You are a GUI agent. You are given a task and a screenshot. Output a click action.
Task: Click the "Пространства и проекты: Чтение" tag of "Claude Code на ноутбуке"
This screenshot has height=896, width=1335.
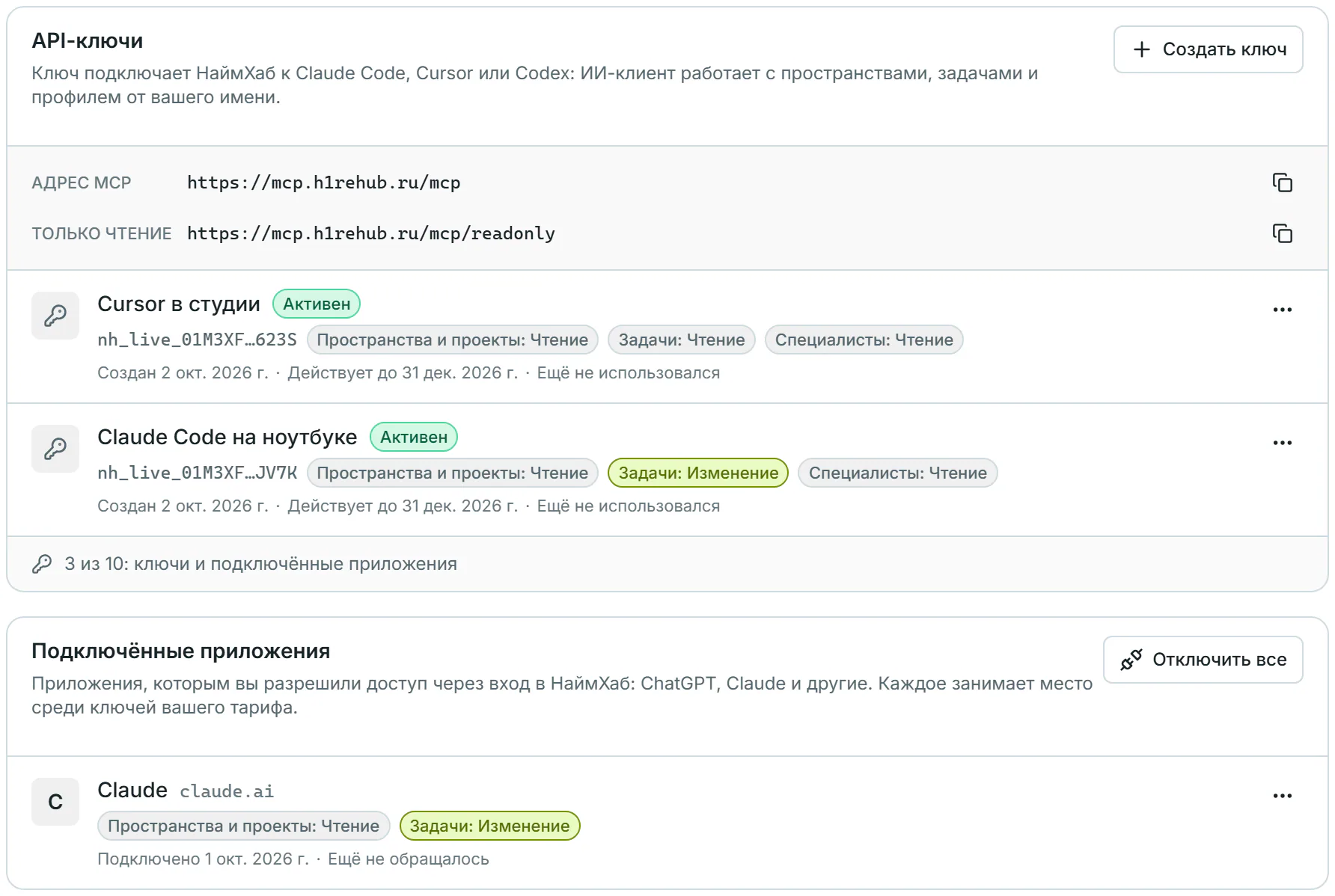(x=452, y=473)
